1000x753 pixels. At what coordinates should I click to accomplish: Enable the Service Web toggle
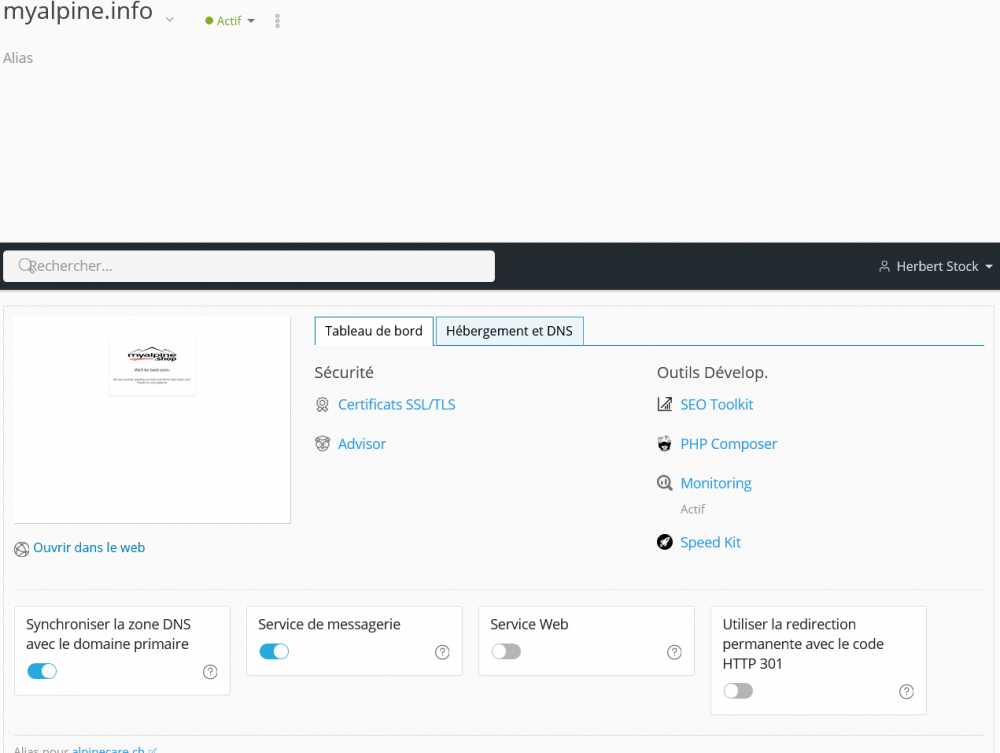(506, 651)
